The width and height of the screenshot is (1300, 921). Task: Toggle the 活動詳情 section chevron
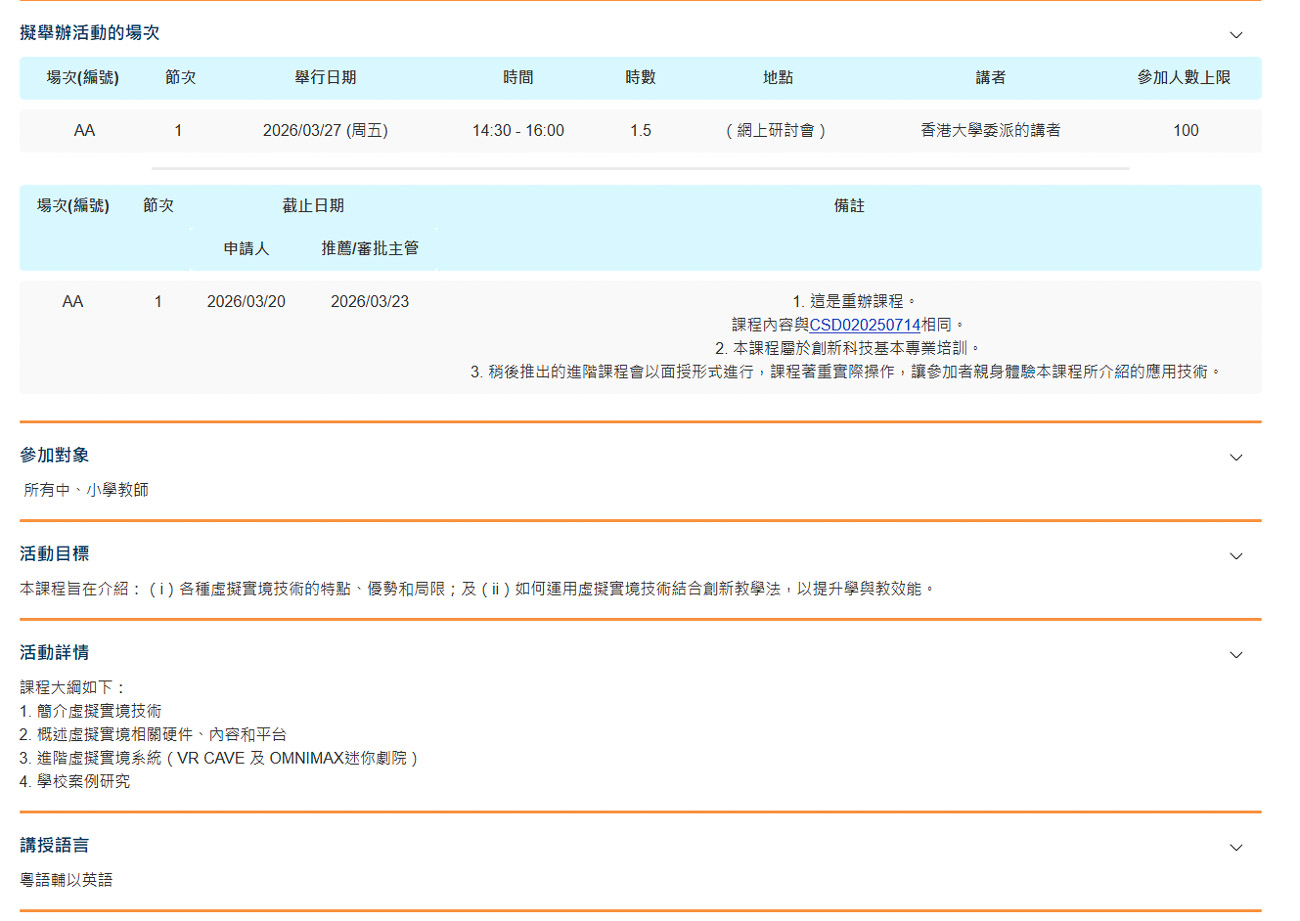click(x=1236, y=654)
